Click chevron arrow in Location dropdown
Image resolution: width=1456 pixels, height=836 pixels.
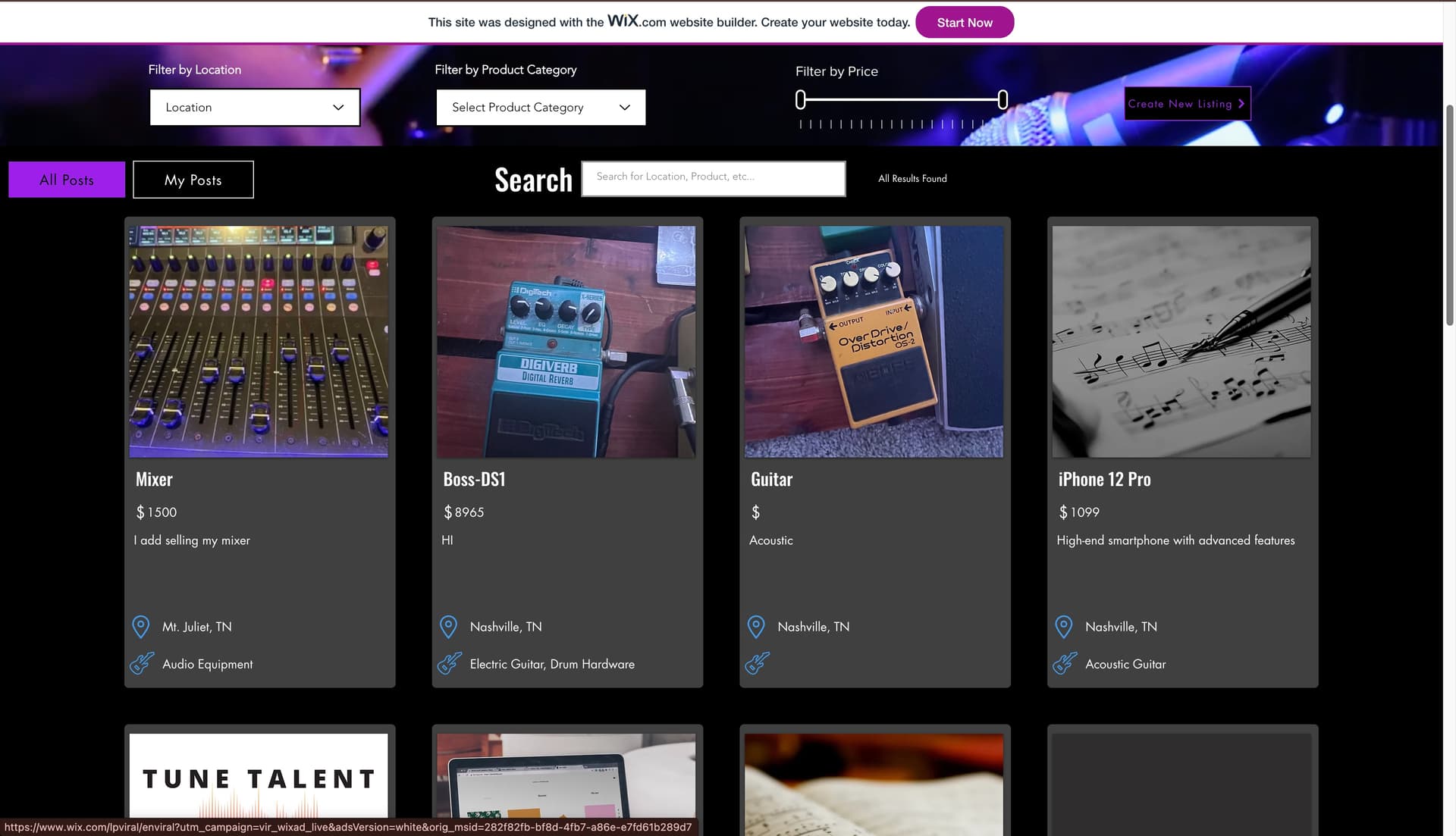[x=338, y=108]
